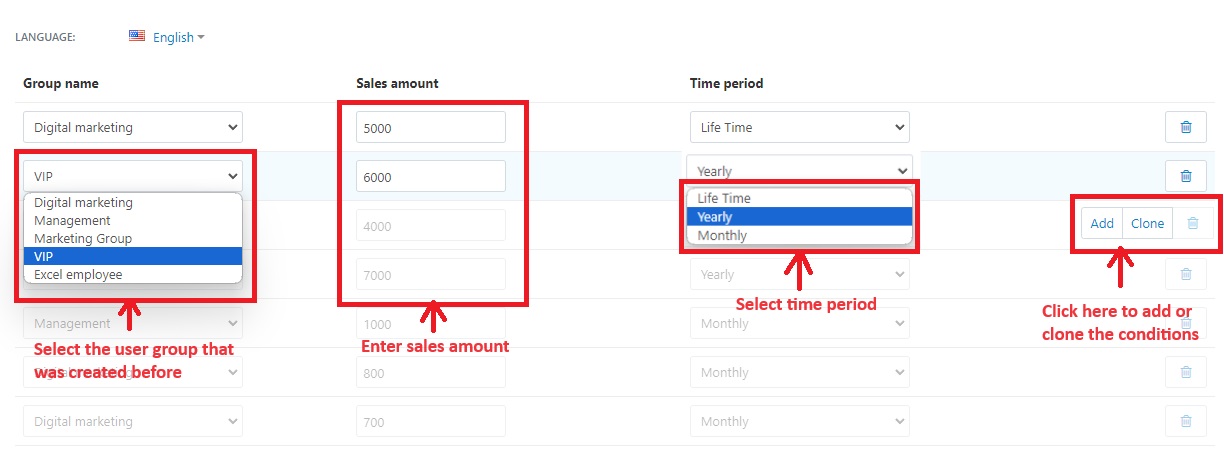Screen dimensions: 1224x450
Task: Click the Clone condition button
Action: click(1147, 224)
